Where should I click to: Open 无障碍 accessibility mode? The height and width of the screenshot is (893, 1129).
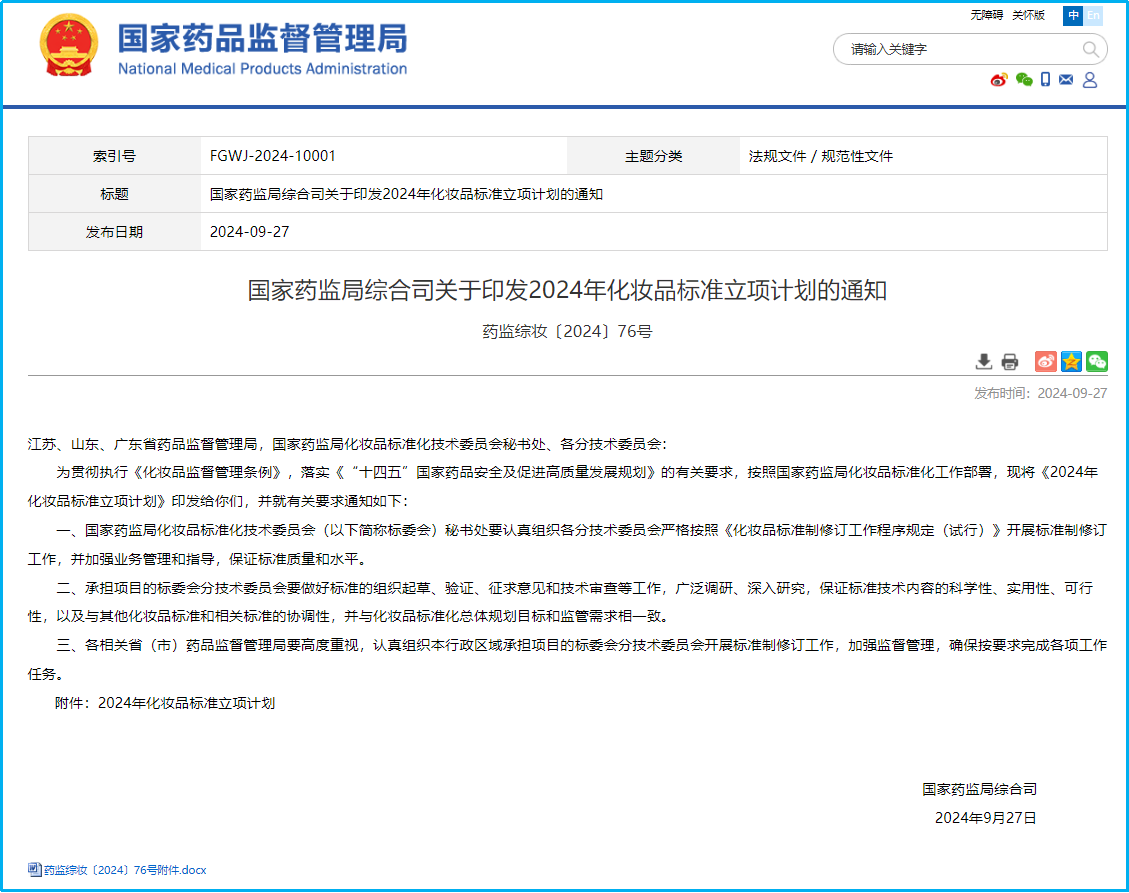pos(986,15)
